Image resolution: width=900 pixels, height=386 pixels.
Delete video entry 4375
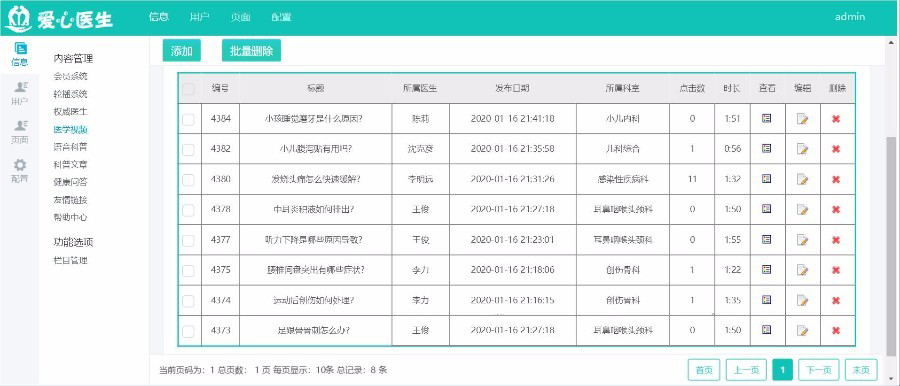tap(836, 270)
